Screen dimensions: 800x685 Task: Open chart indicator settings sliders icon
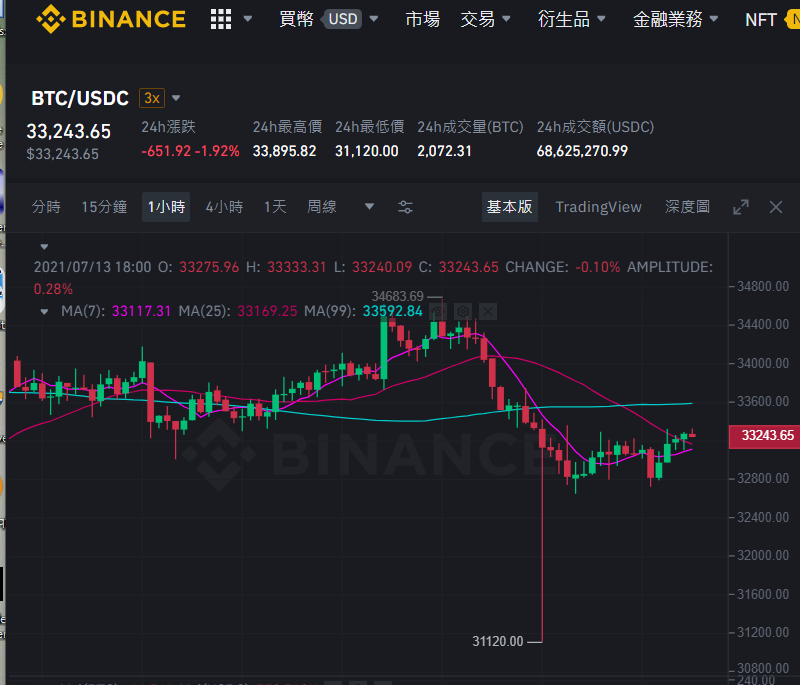coord(406,207)
